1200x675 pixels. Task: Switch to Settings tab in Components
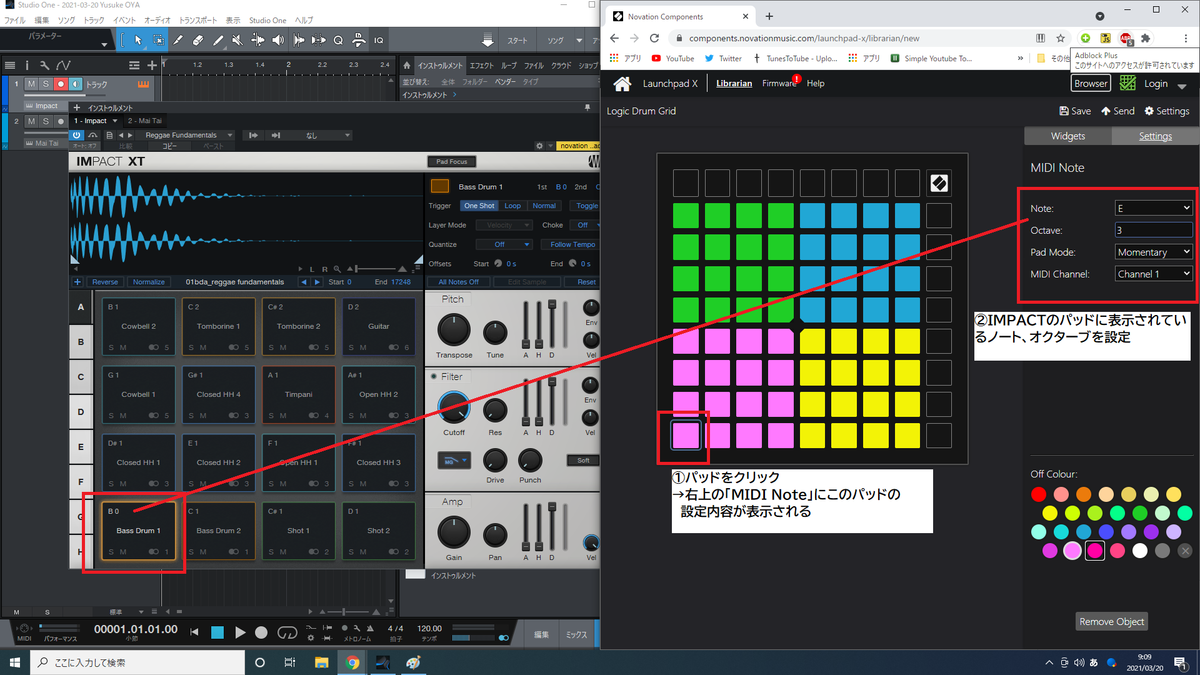1155,136
